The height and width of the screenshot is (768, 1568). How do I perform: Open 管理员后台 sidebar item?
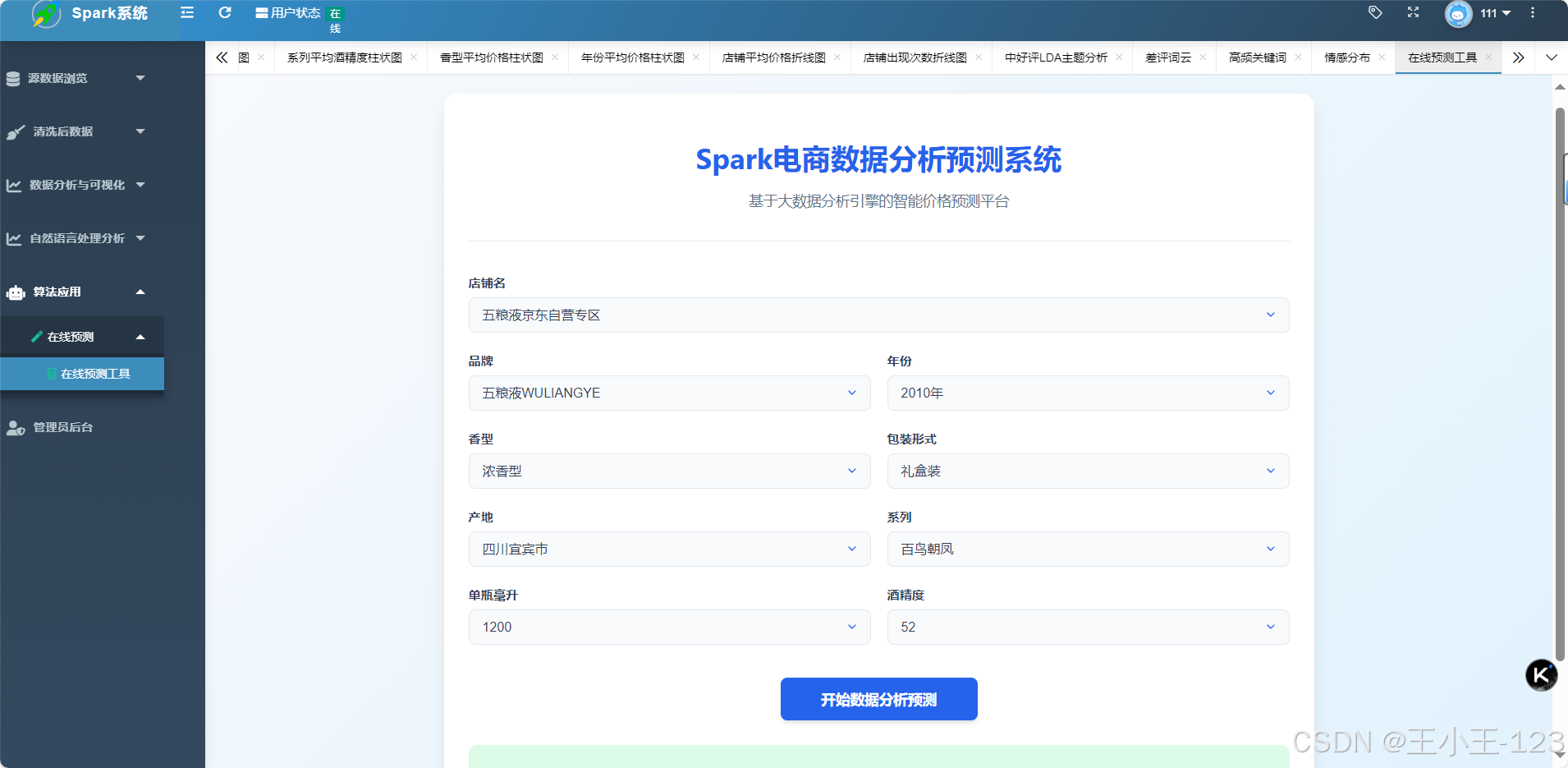point(82,427)
